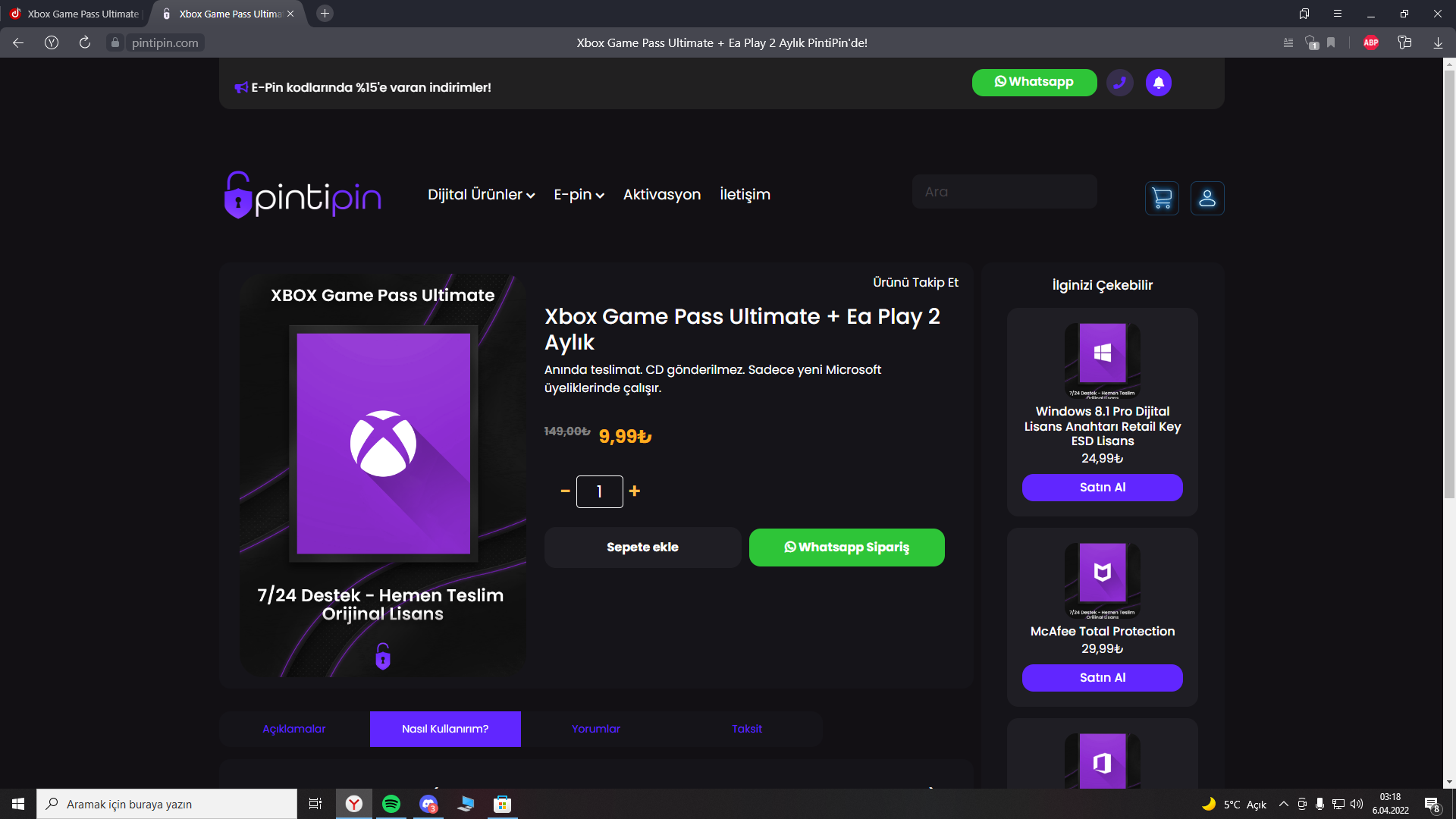Screen dimensions: 1456x819
Task: Show hidden system tray icons
Action: (1283, 804)
